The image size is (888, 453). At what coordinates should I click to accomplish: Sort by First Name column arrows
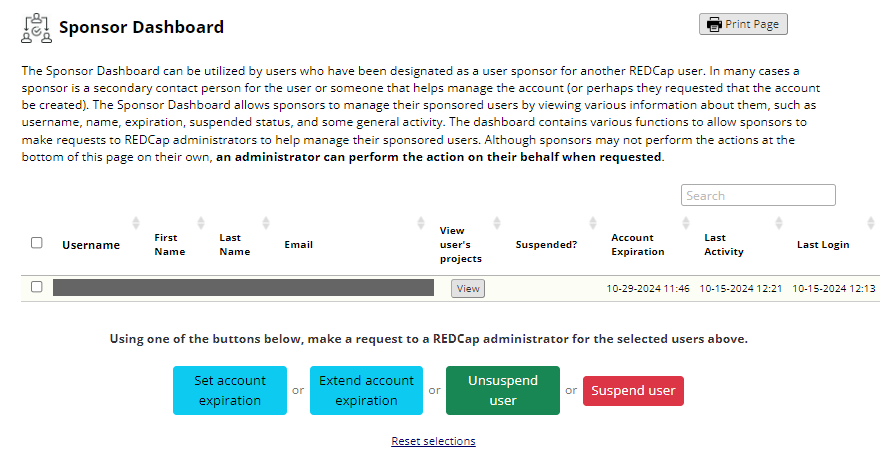201,222
